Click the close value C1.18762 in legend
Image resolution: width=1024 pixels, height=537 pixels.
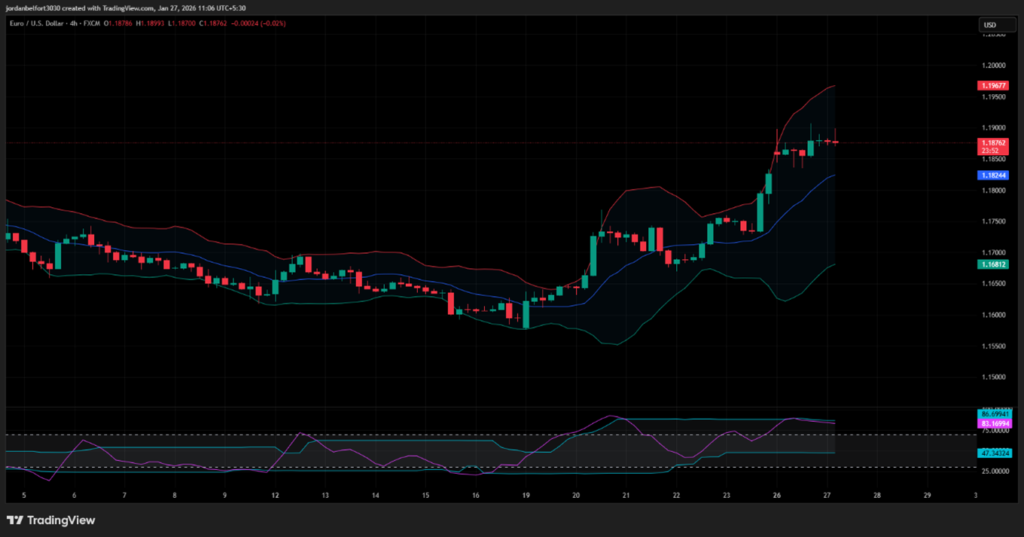click(x=207, y=24)
